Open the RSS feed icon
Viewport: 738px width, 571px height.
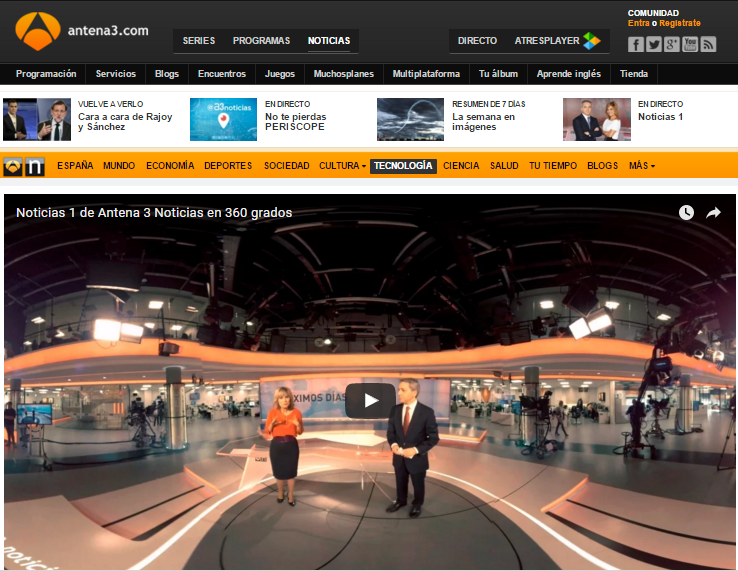(x=708, y=44)
